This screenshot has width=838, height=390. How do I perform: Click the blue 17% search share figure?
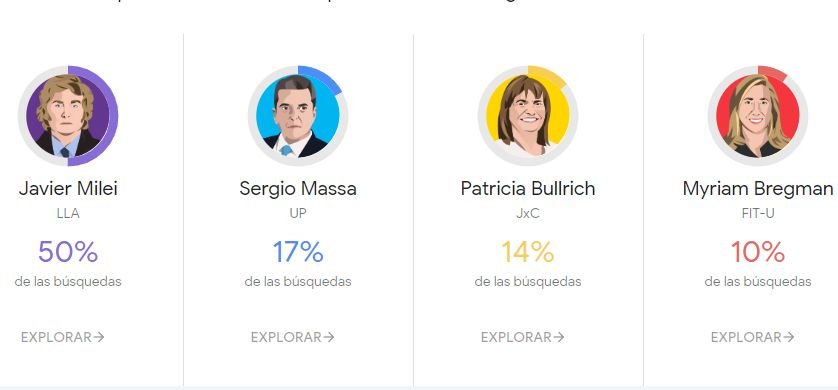[298, 252]
